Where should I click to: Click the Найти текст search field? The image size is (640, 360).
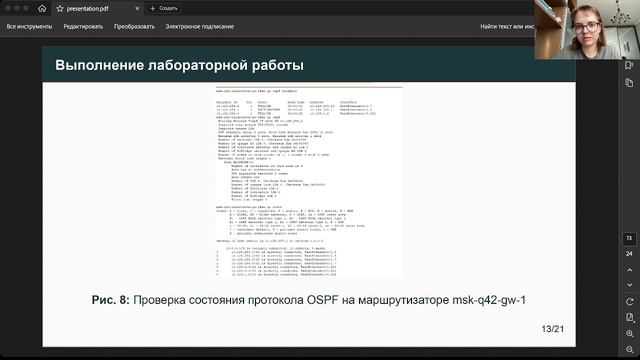(x=507, y=27)
